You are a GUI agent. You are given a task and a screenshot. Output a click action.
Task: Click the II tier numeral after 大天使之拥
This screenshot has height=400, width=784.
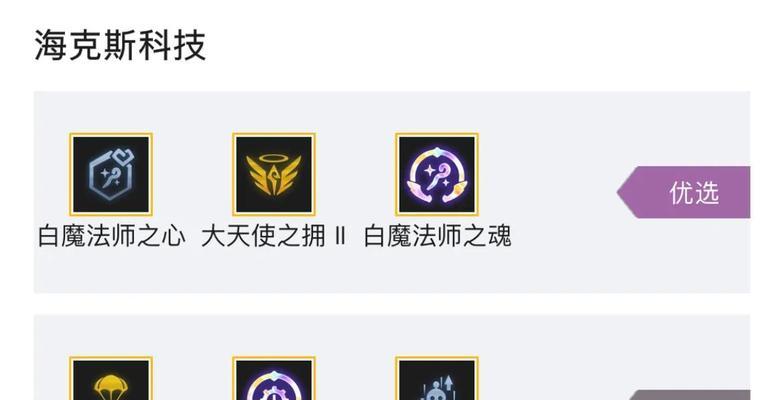pyautogui.click(x=340, y=236)
